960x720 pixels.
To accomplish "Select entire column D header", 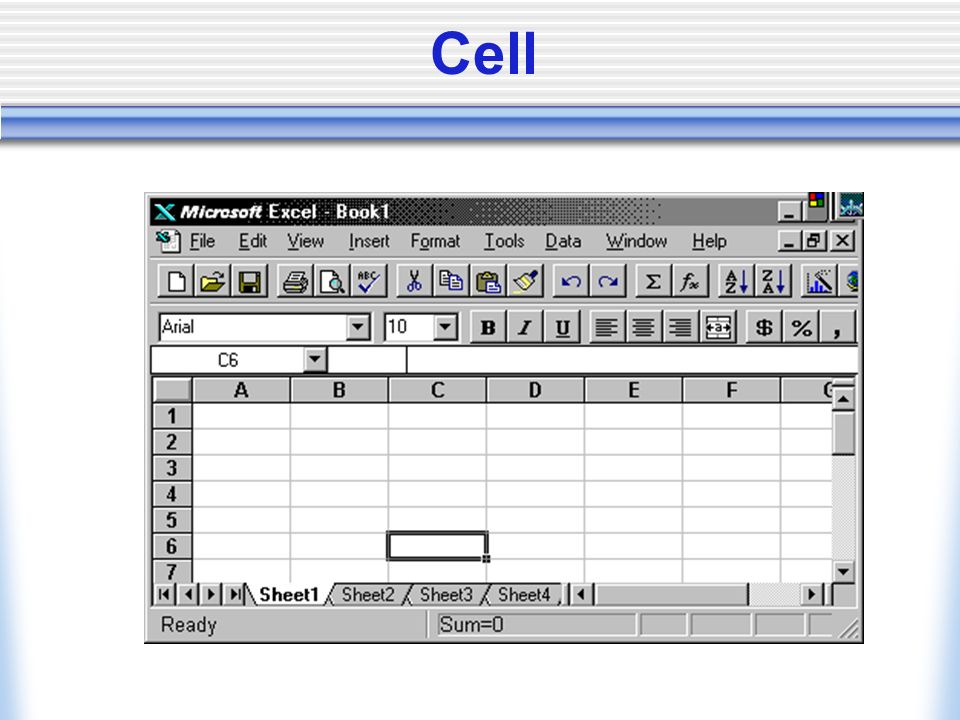I will point(535,390).
